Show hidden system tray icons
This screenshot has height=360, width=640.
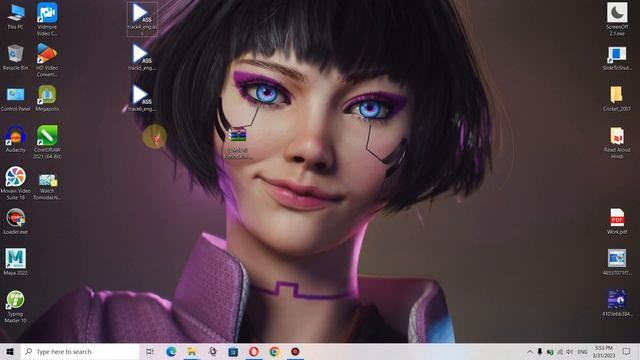click(530, 351)
